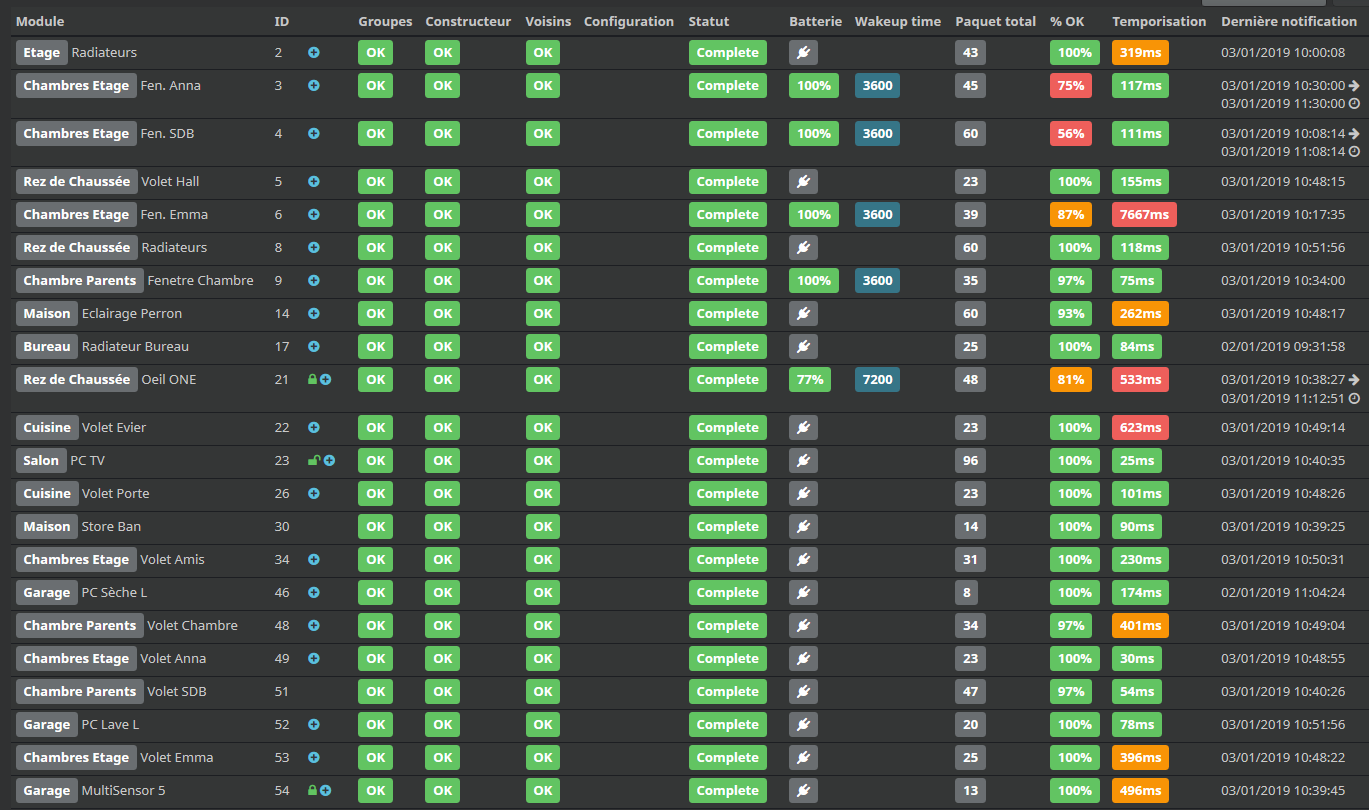Click the plug icon in Volet Hall row
Viewport: 1369px width, 810px height.
coord(803,182)
